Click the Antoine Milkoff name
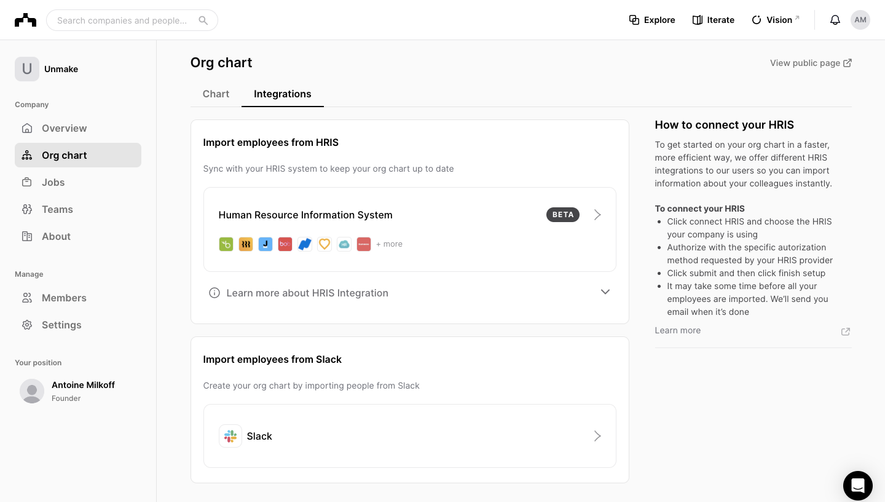Image resolution: width=885 pixels, height=502 pixels. [x=83, y=385]
